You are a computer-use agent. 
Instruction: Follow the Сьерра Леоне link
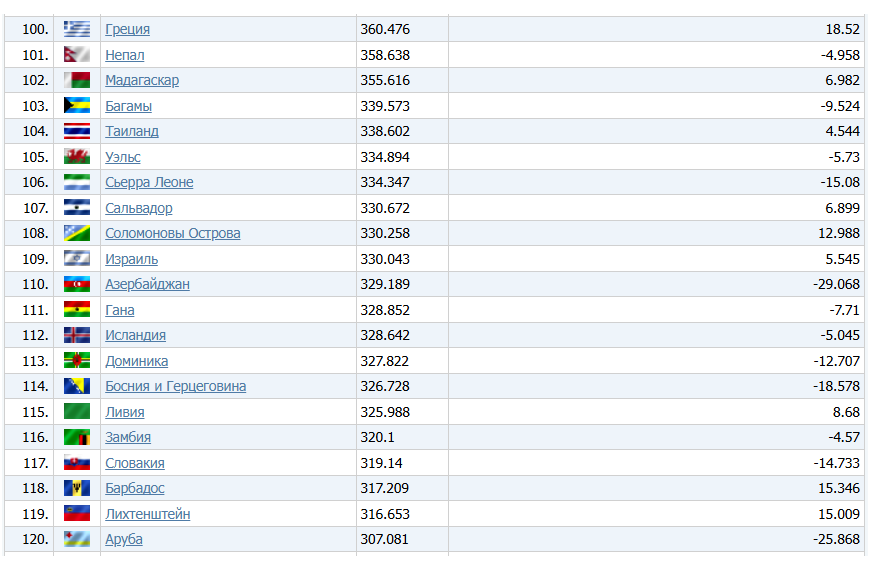[149, 182]
